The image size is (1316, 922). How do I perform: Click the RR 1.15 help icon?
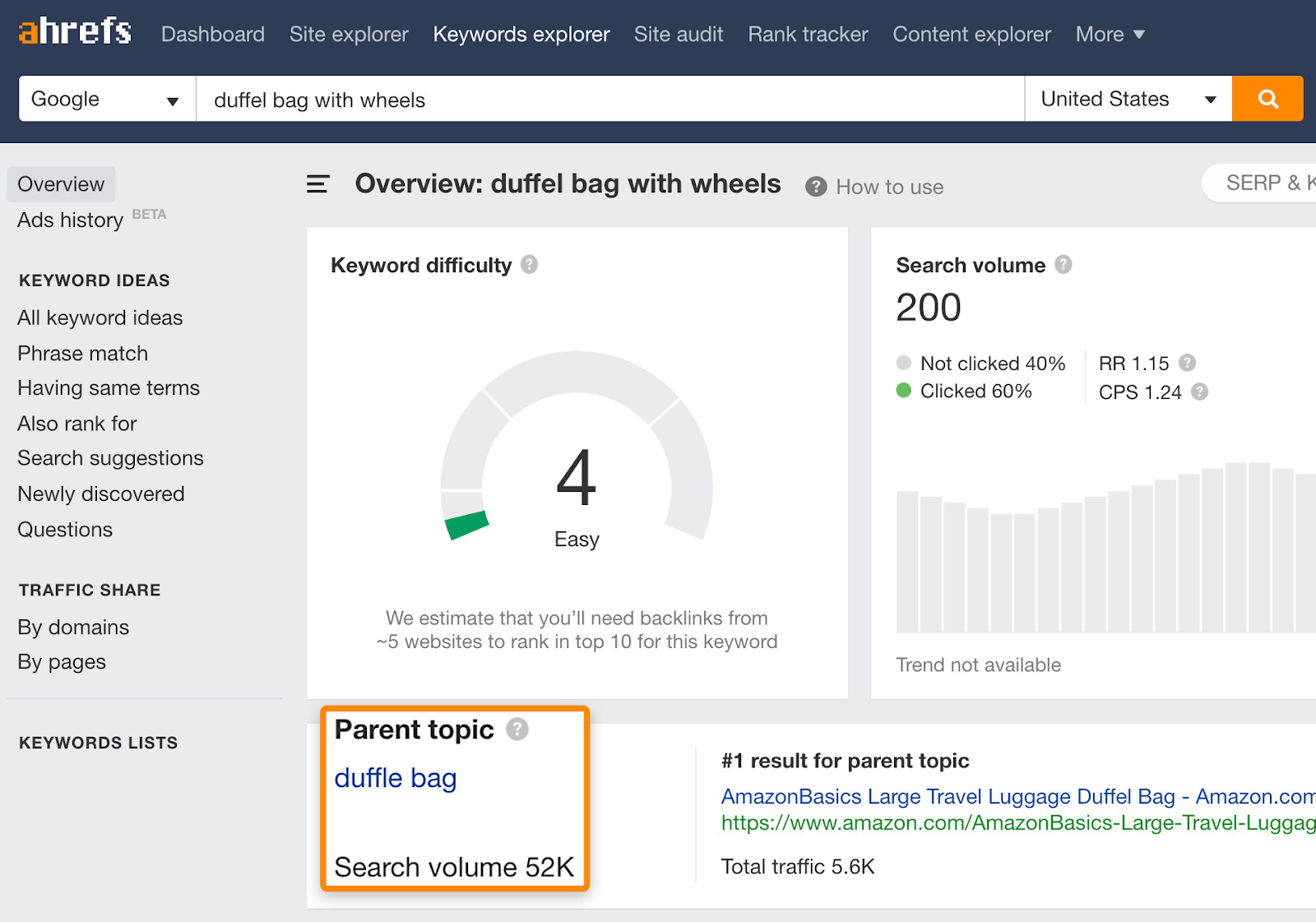click(1187, 363)
